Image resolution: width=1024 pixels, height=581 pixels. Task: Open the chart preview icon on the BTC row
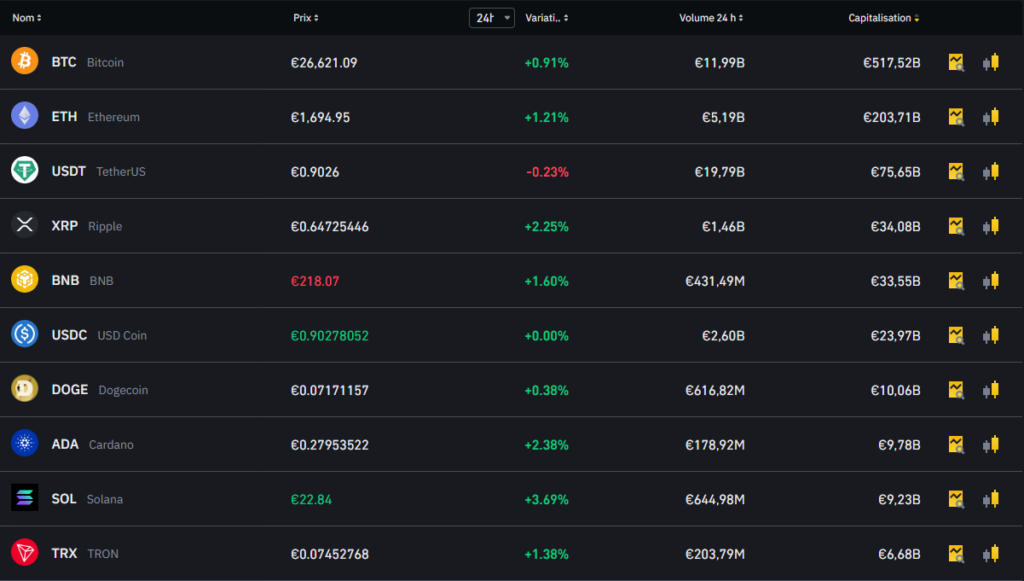click(957, 61)
